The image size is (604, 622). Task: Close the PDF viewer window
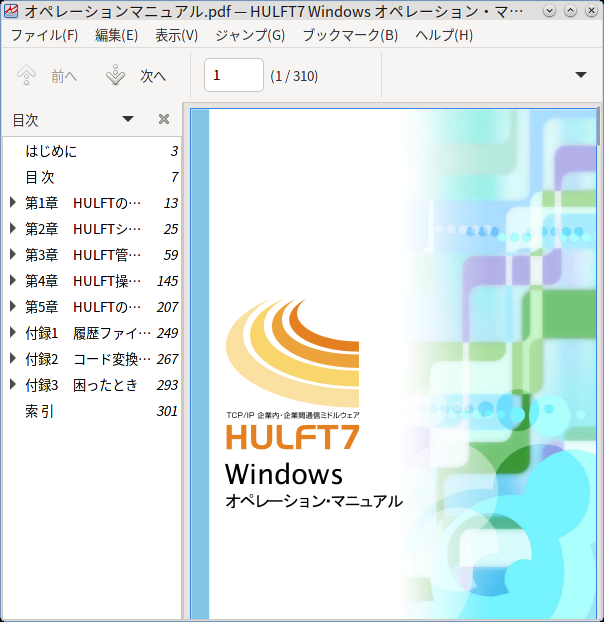pos(591,11)
